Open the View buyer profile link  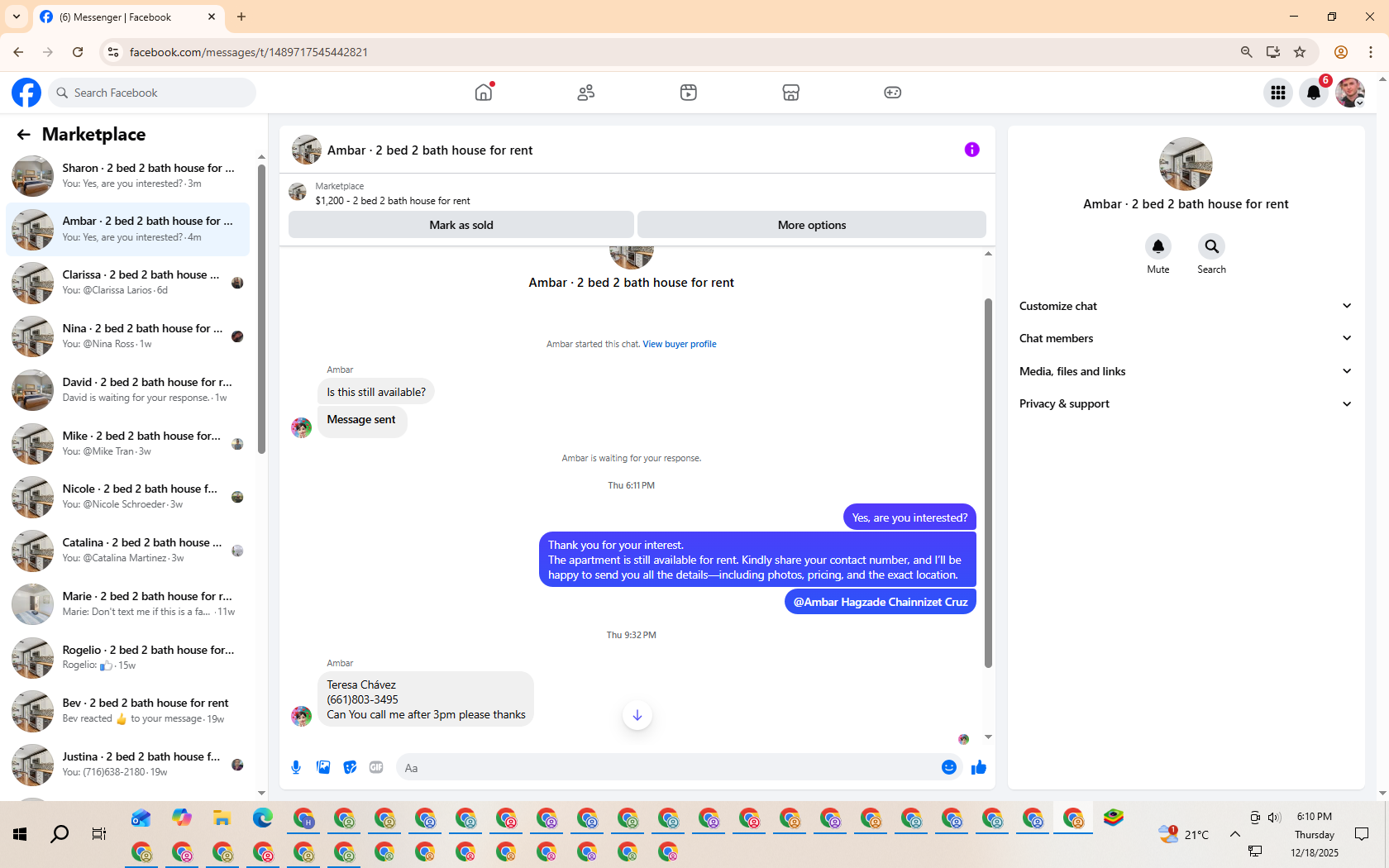click(x=680, y=344)
